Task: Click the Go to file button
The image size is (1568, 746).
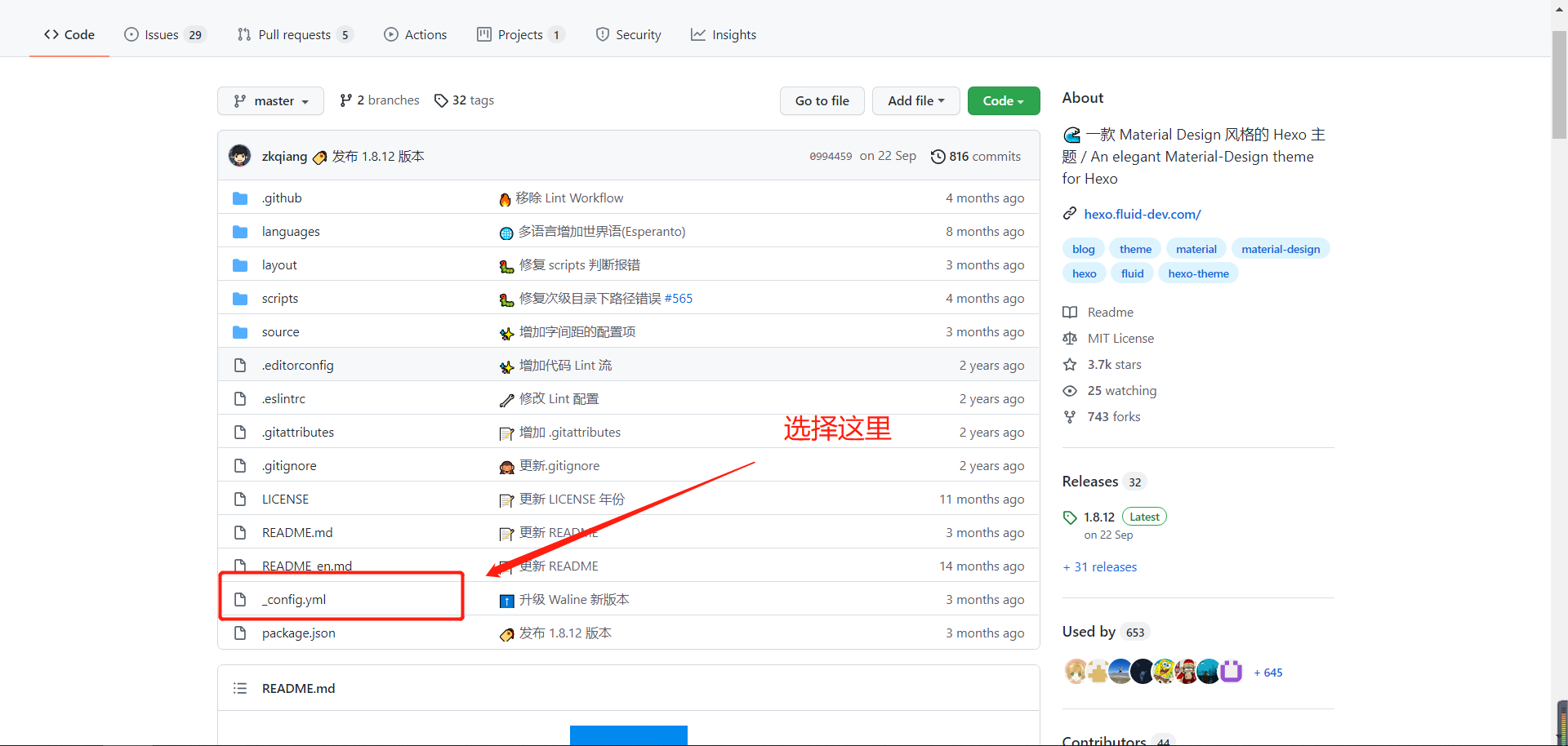Action: coord(822,100)
